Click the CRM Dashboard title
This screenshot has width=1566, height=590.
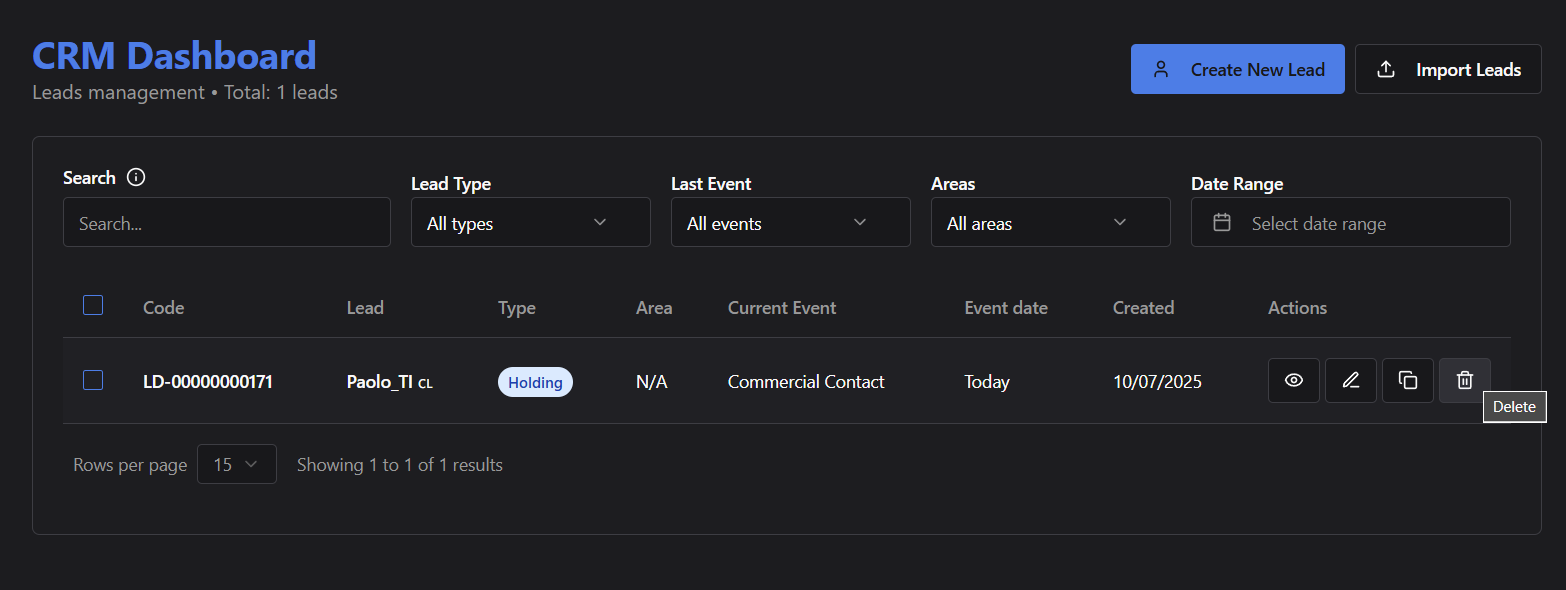[174, 56]
